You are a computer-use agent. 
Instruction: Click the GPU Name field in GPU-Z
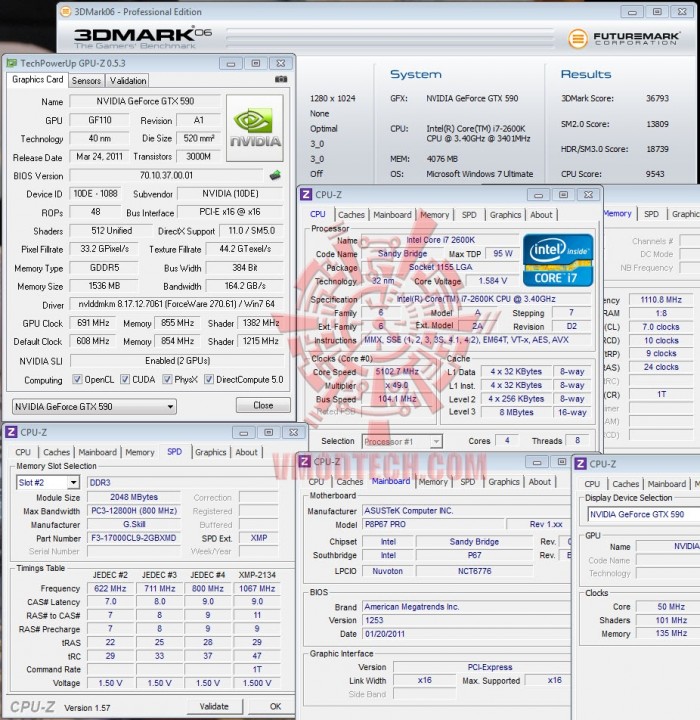[x=145, y=101]
